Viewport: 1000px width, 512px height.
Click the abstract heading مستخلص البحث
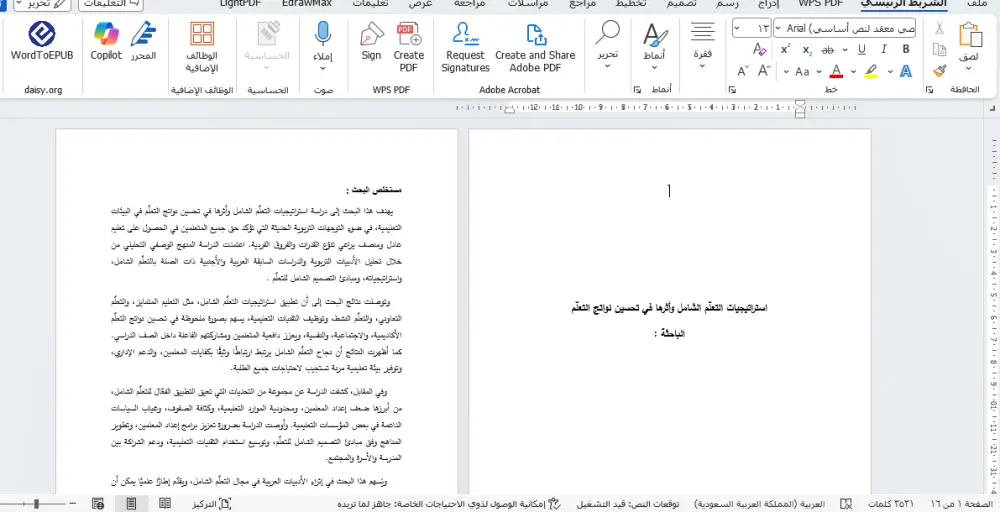[374, 190]
